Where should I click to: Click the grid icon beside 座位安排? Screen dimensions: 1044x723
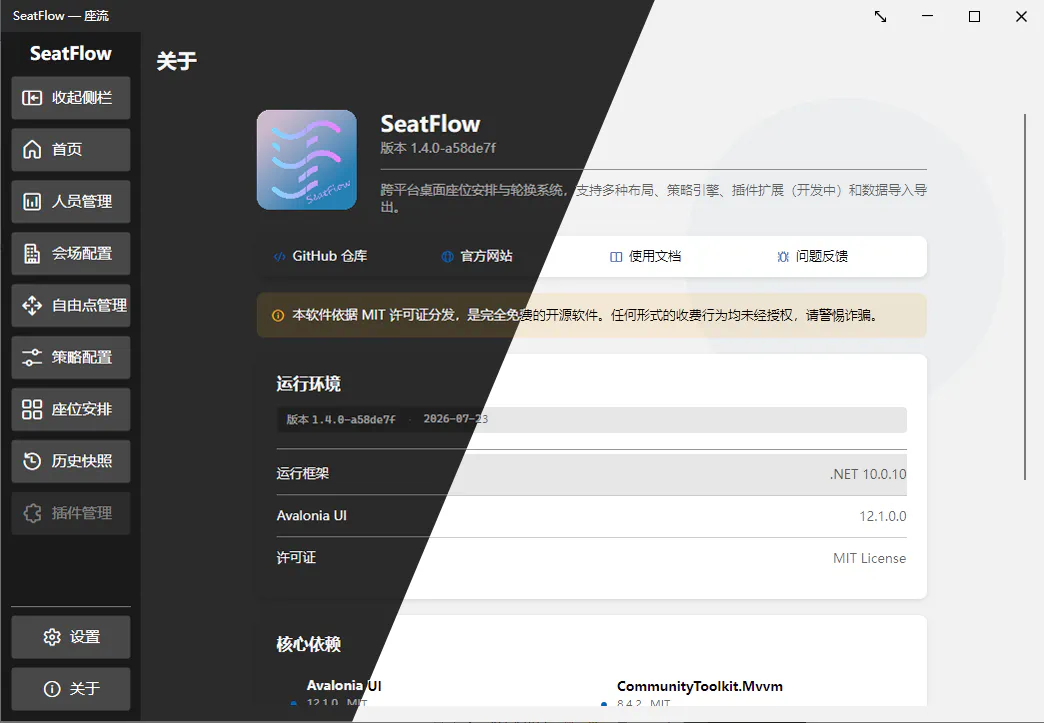pyautogui.click(x=32, y=409)
